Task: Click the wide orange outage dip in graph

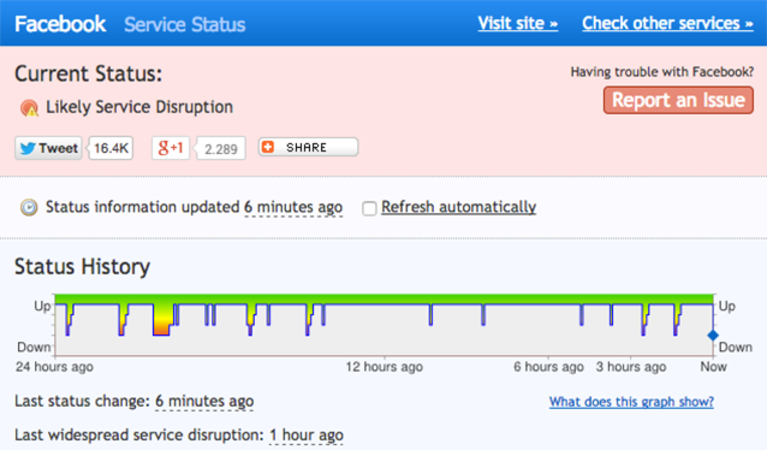Action: tap(161, 319)
